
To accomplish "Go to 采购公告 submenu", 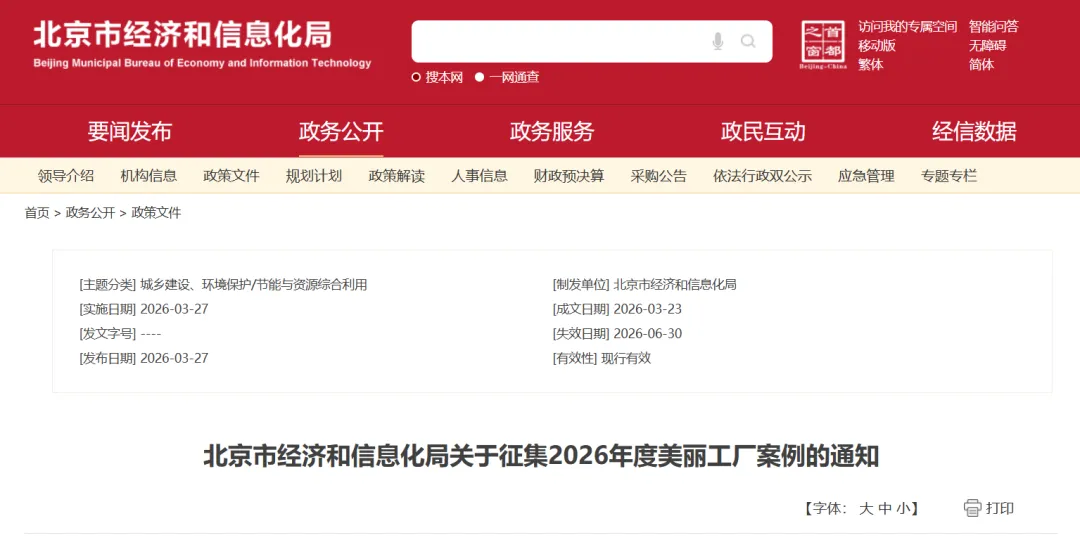I will coord(658,176).
